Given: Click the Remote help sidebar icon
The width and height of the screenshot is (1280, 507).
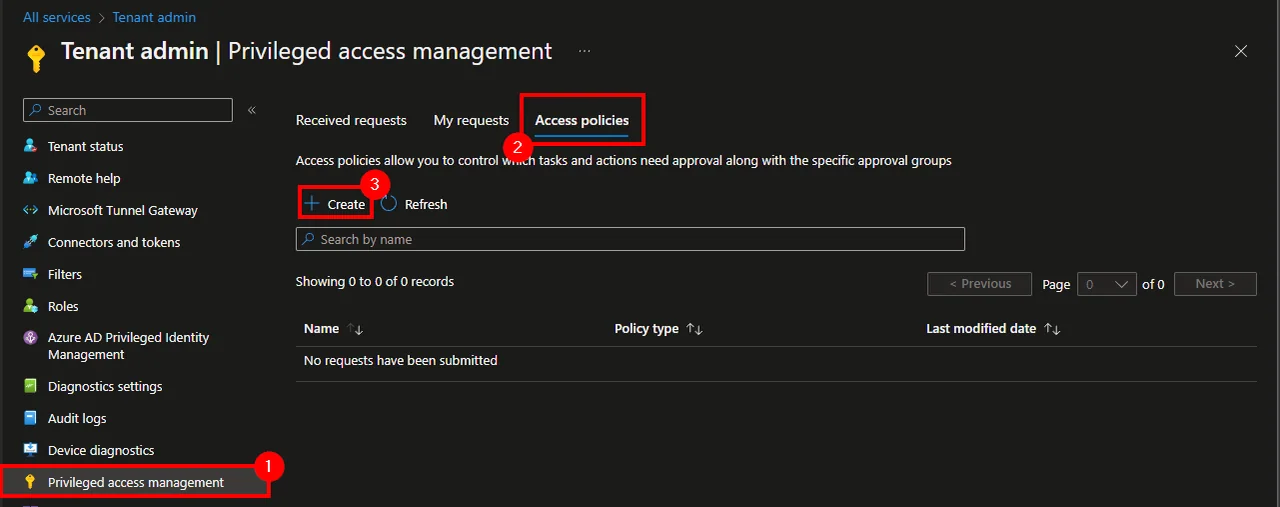Looking at the screenshot, I should 30,178.
